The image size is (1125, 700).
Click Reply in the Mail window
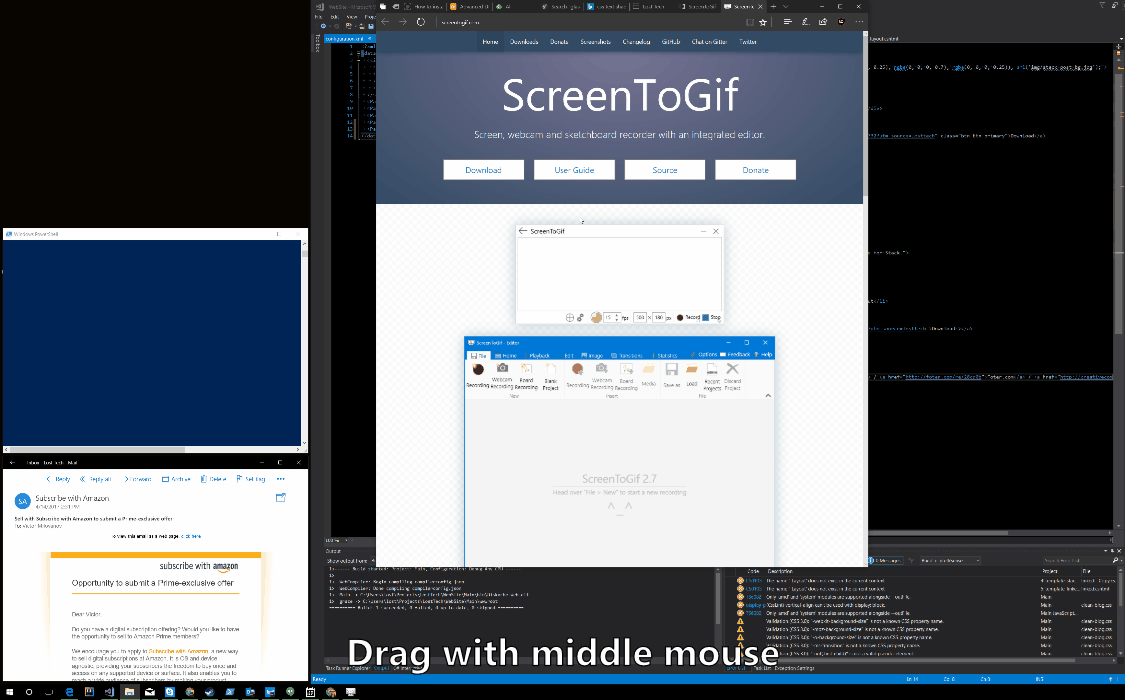(58, 479)
